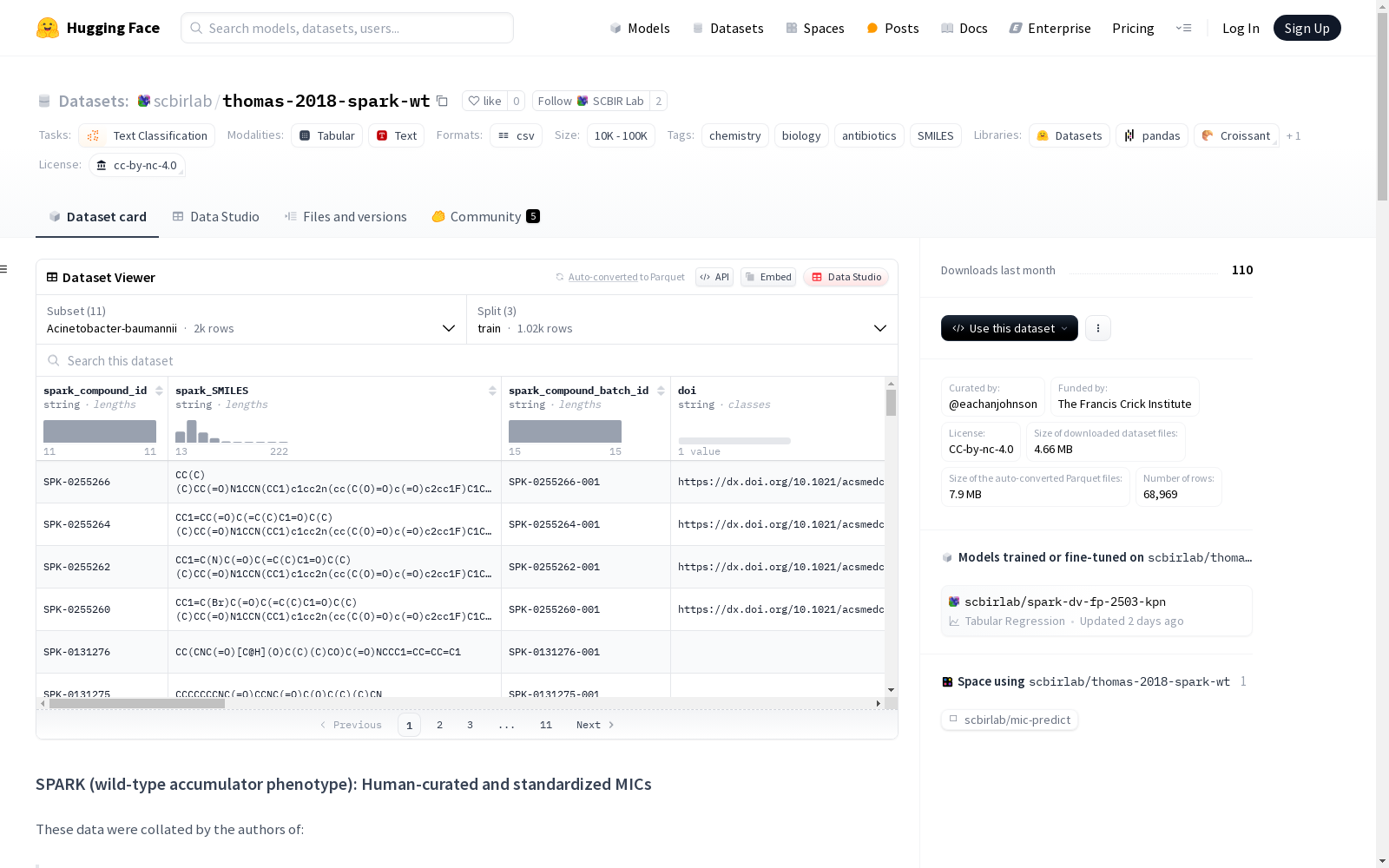The width and height of the screenshot is (1389, 868).
Task: Open the scbirlab/spark-dv-fp-2503-kpn model
Action: pyautogui.click(x=1096, y=611)
